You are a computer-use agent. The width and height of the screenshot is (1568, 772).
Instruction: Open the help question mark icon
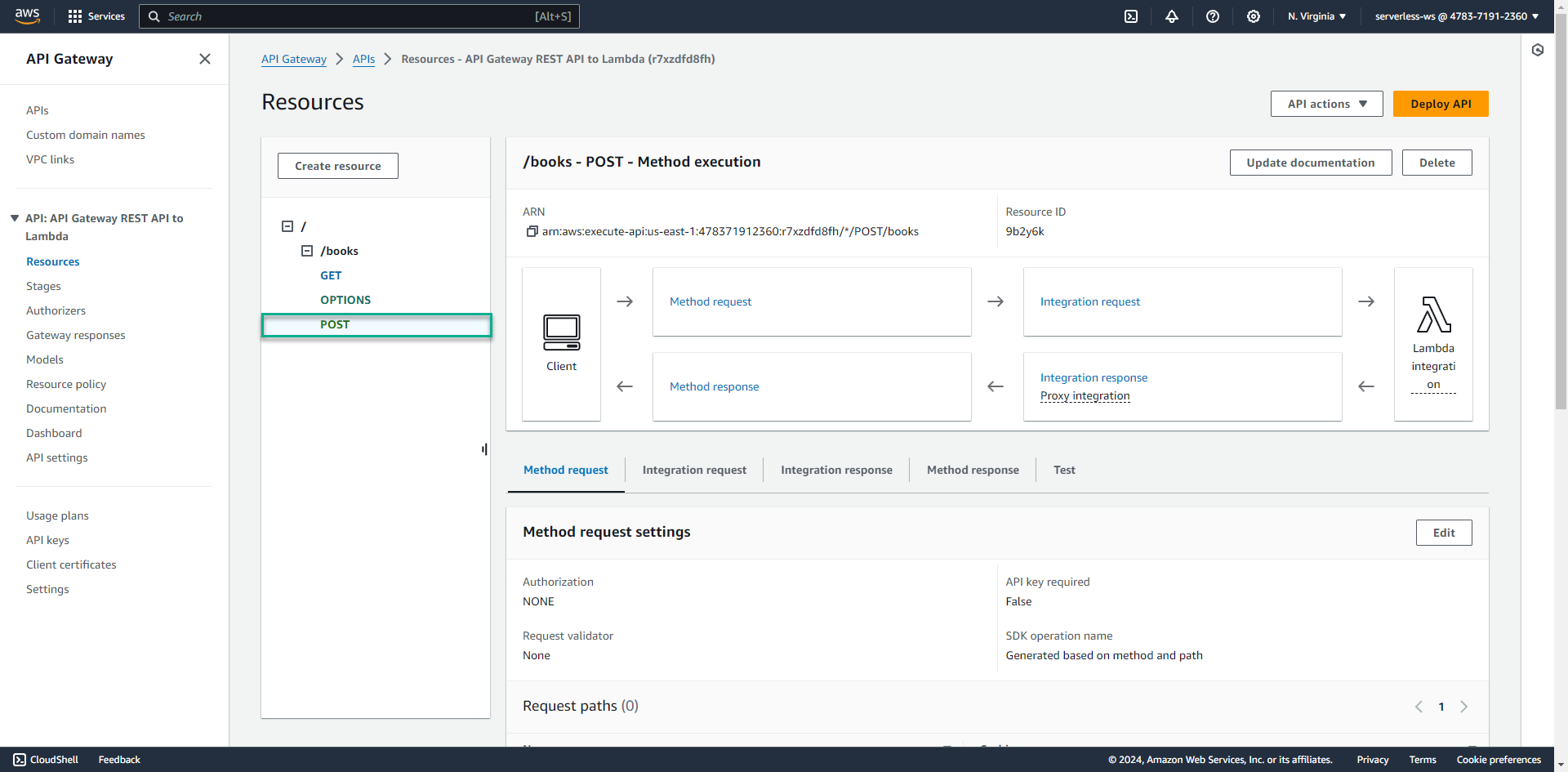(1213, 16)
